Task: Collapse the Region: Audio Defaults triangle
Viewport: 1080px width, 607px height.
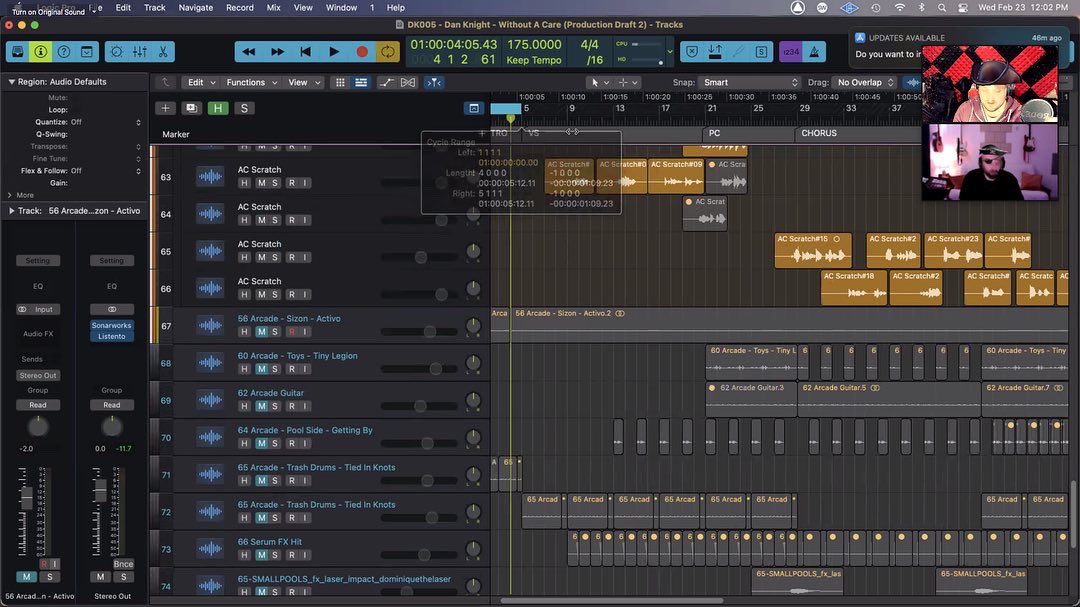Action: (11, 81)
